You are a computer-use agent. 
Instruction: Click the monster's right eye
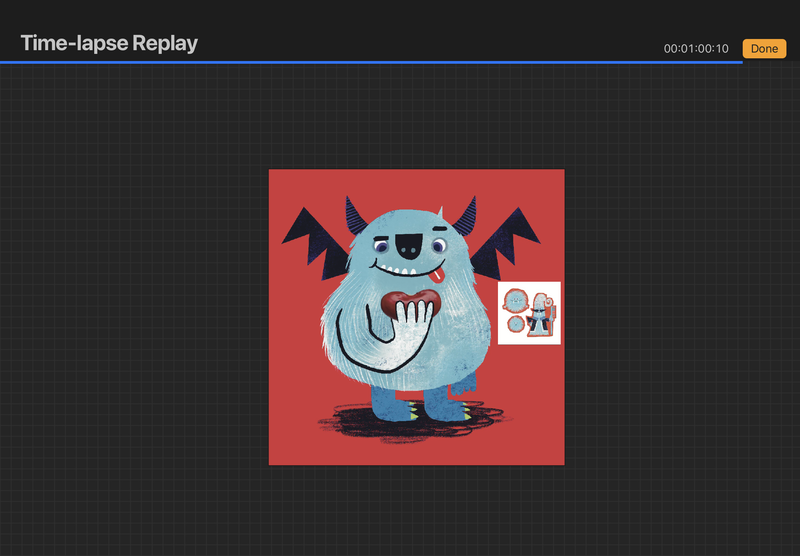pos(437,245)
